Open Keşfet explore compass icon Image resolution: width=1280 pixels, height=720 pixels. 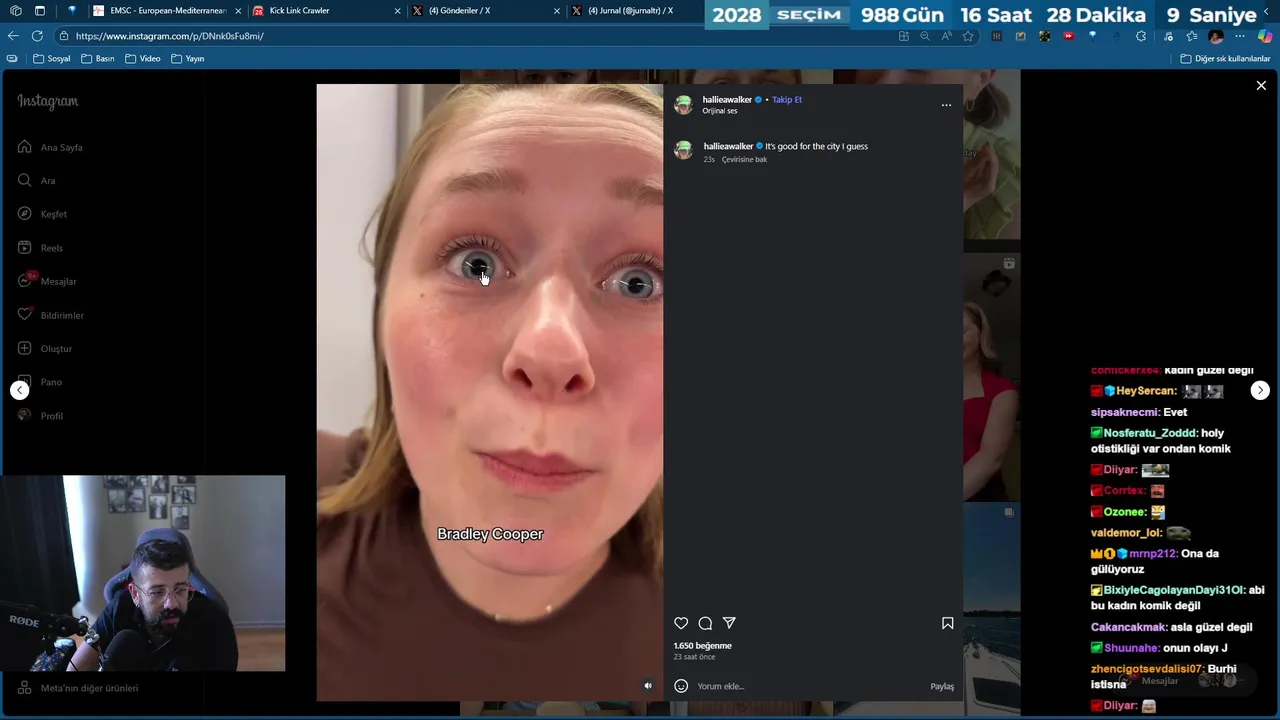point(24,214)
